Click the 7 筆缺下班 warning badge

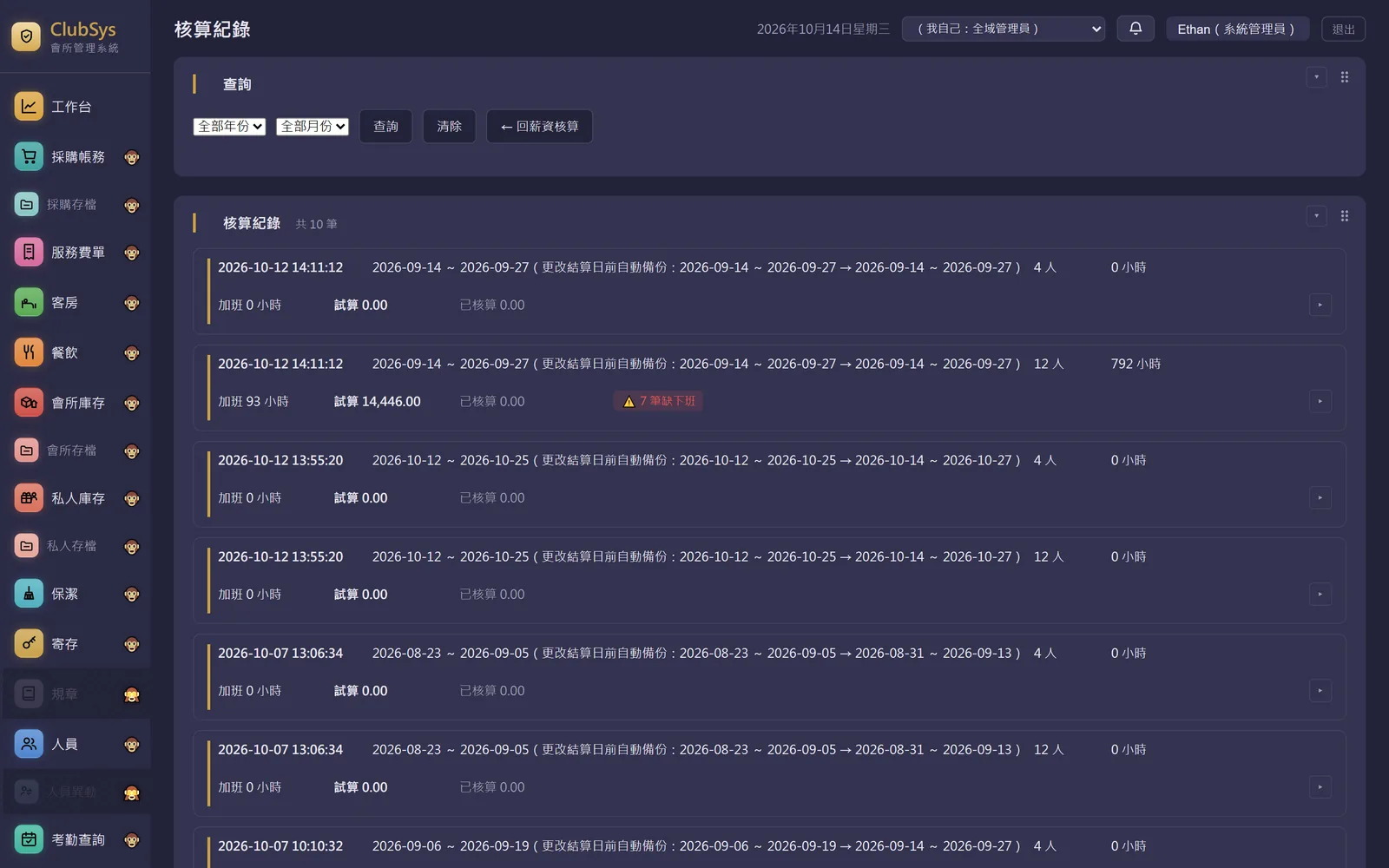tap(658, 401)
